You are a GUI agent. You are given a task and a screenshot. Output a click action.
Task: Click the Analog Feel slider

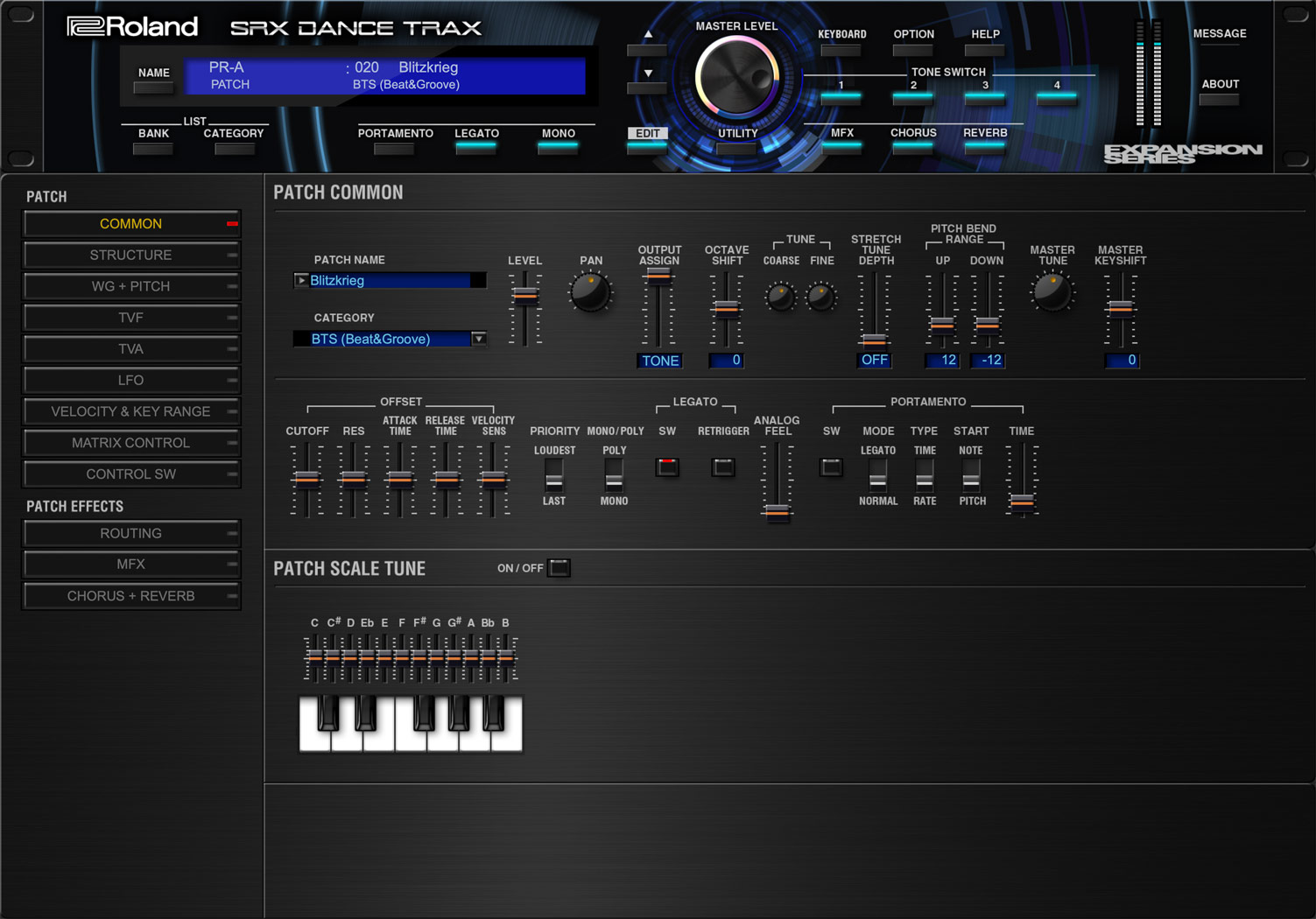point(777,511)
